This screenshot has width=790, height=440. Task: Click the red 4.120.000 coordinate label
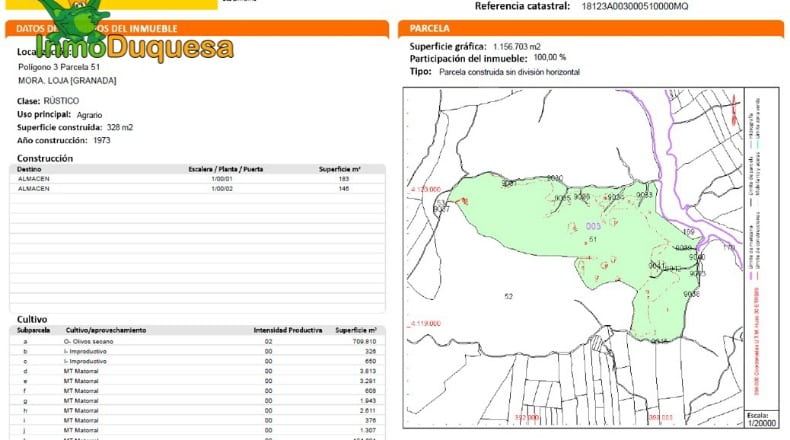tap(426, 190)
